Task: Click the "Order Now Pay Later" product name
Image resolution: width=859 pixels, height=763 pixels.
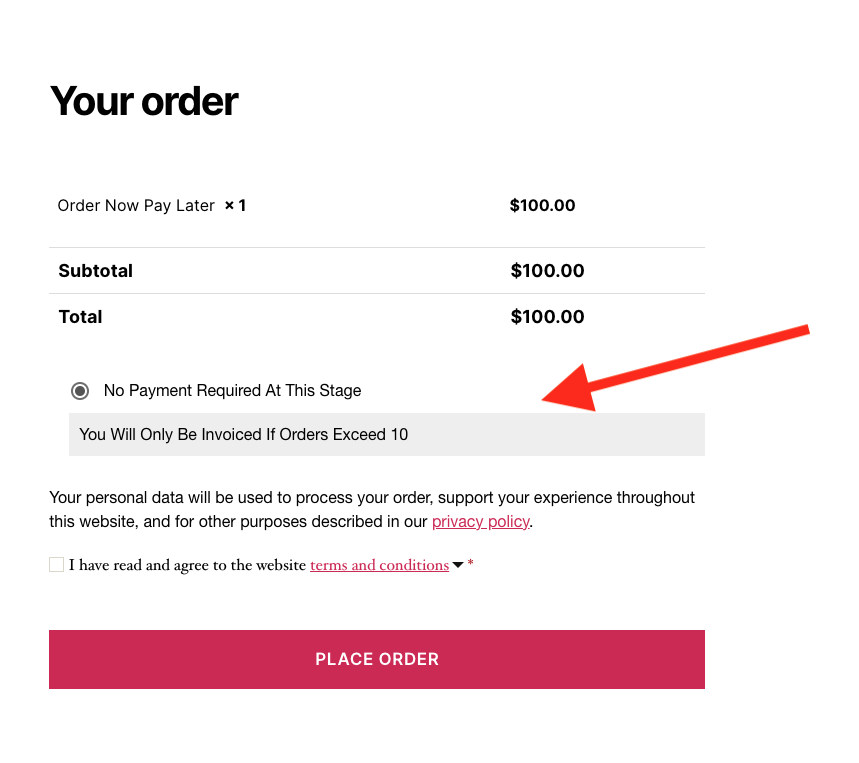Action: 136,206
